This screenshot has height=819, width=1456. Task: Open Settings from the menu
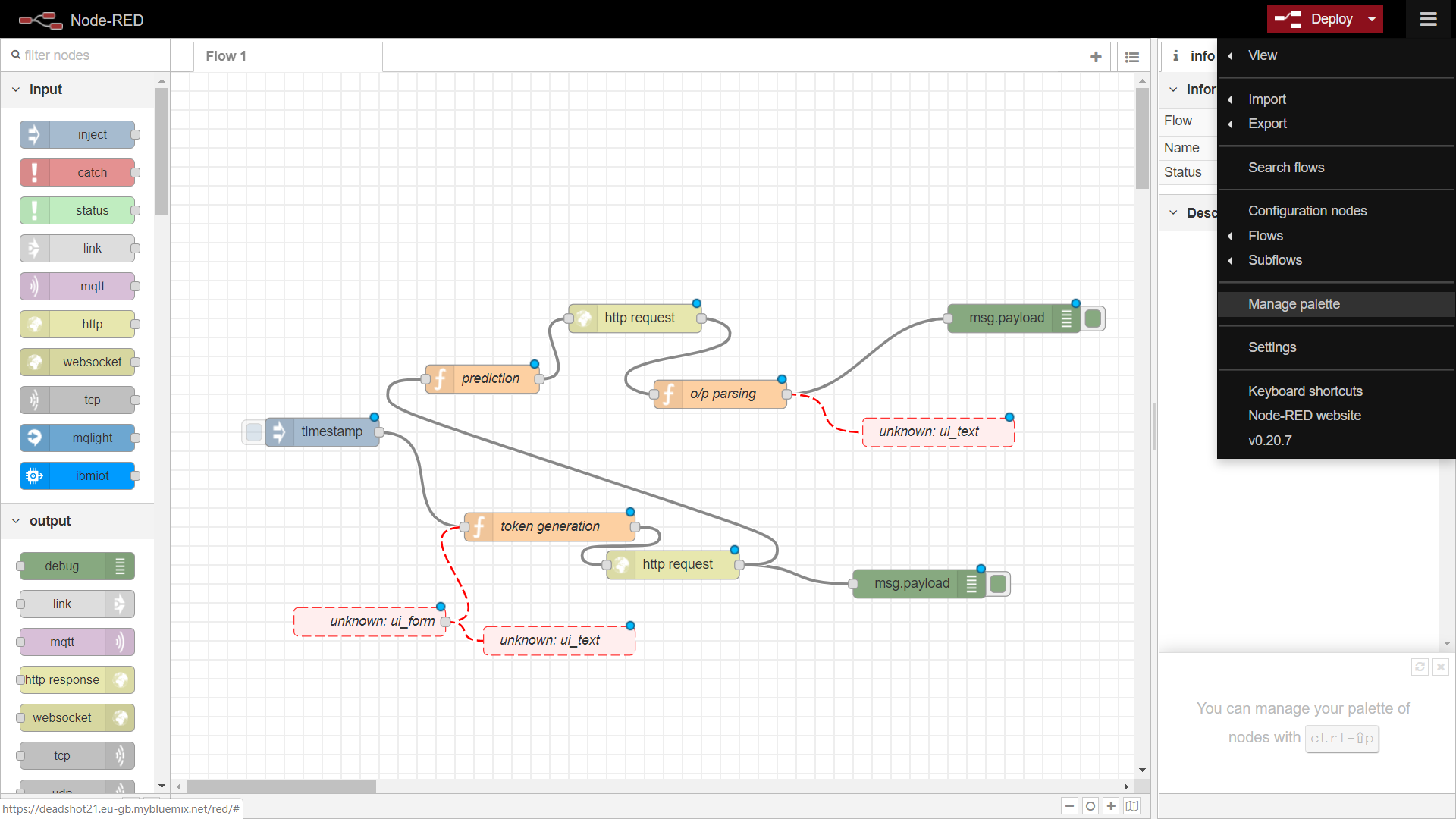[1335, 347]
